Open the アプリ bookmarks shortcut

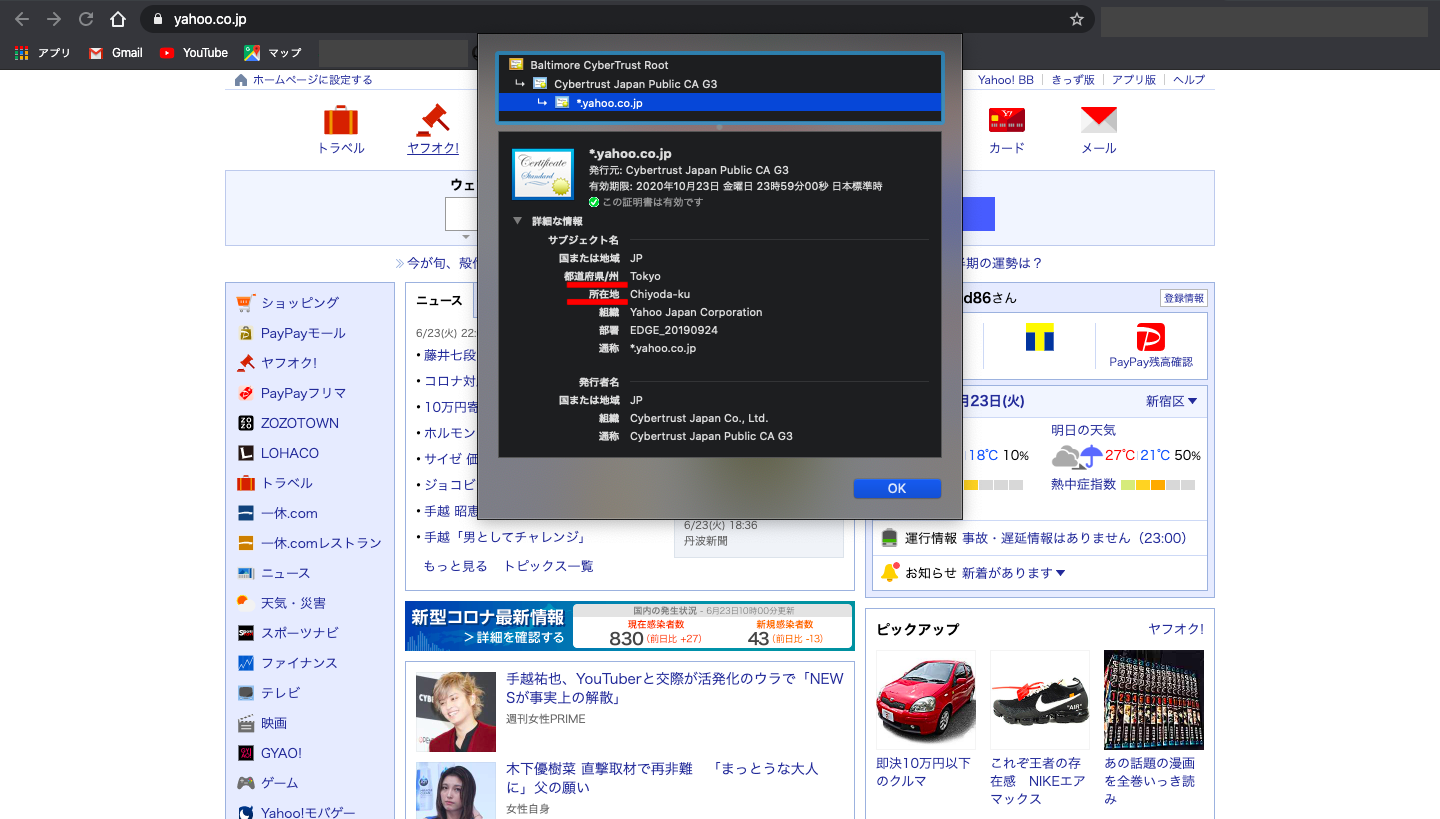tap(43, 53)
